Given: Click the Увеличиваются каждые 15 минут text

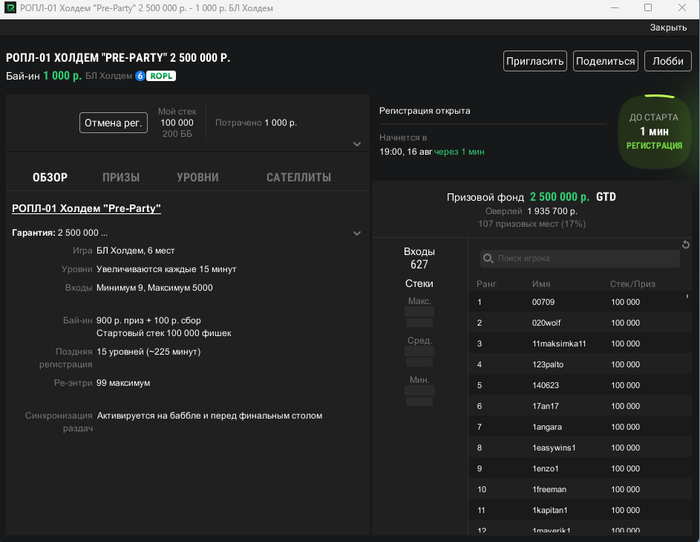Looking at the screenshot, I should pos(167,269).
